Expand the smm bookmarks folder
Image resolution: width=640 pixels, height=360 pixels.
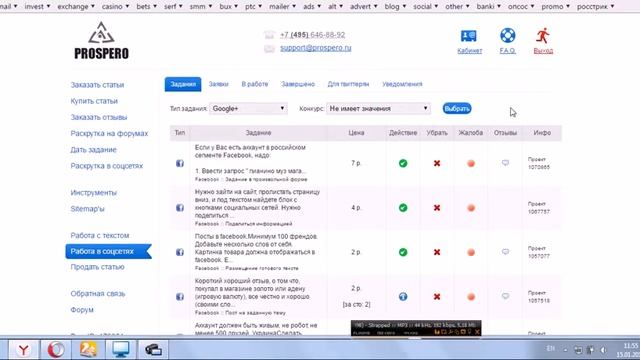(201, 7)
